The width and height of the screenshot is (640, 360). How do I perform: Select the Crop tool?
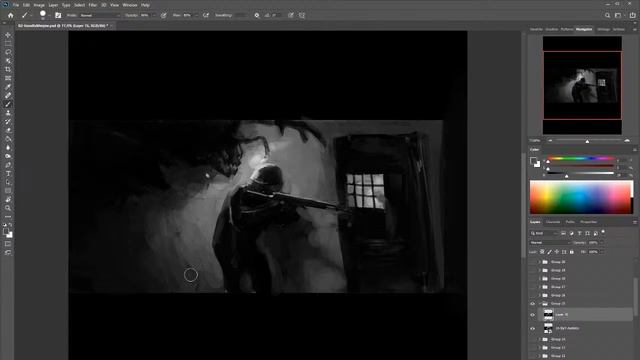point(8,69)
